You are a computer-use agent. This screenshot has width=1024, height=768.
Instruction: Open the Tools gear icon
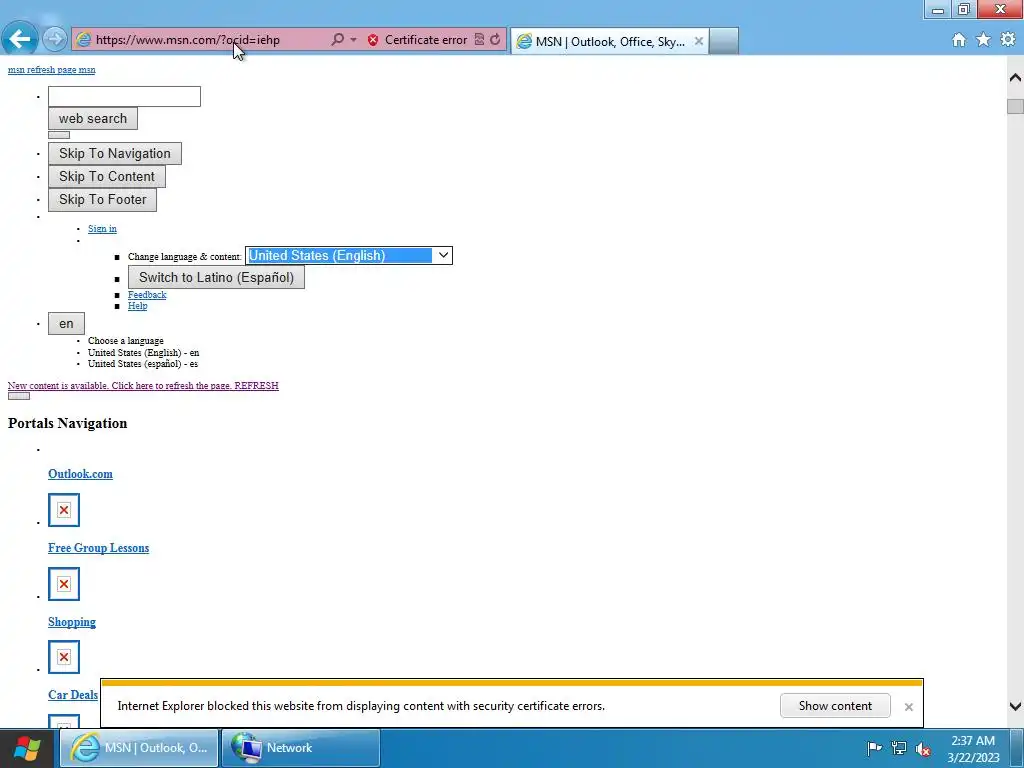[1008, 40]
